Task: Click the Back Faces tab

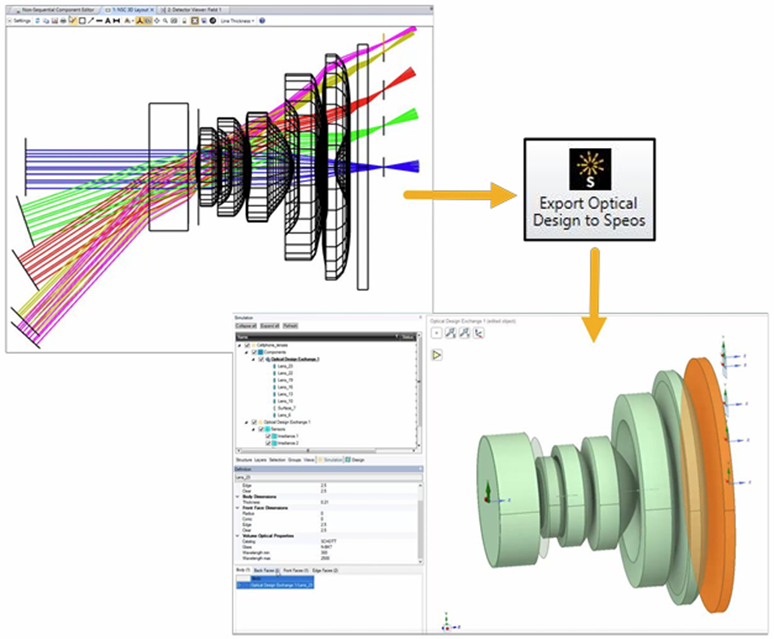Action: pyautogui.click(x=267, y=570)
